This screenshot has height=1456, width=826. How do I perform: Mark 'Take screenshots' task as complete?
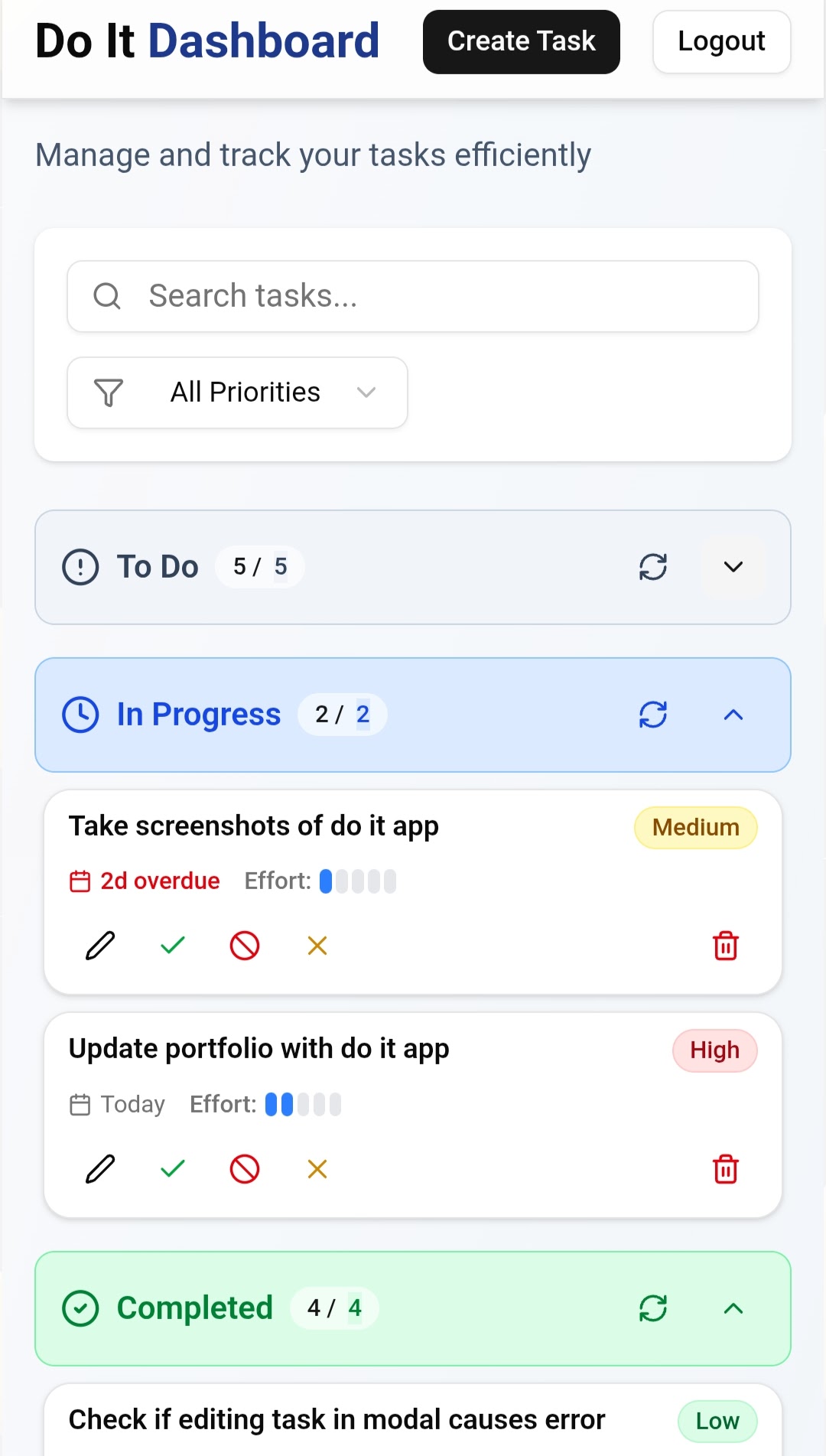(x=173, y=946)
